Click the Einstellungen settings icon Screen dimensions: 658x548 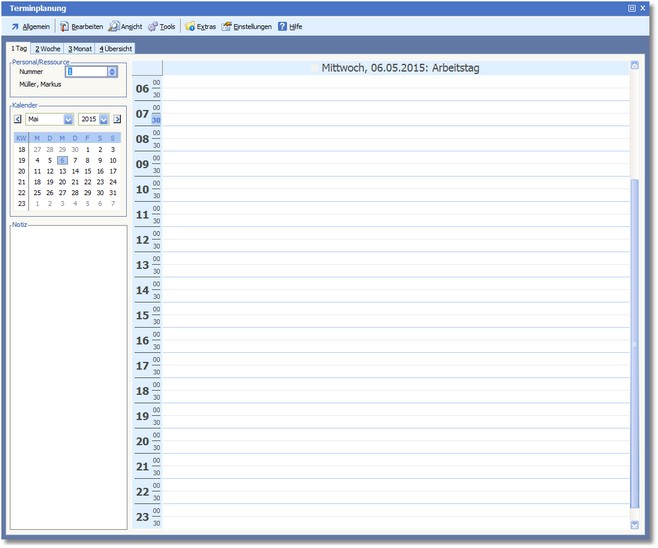coord(227,27)
